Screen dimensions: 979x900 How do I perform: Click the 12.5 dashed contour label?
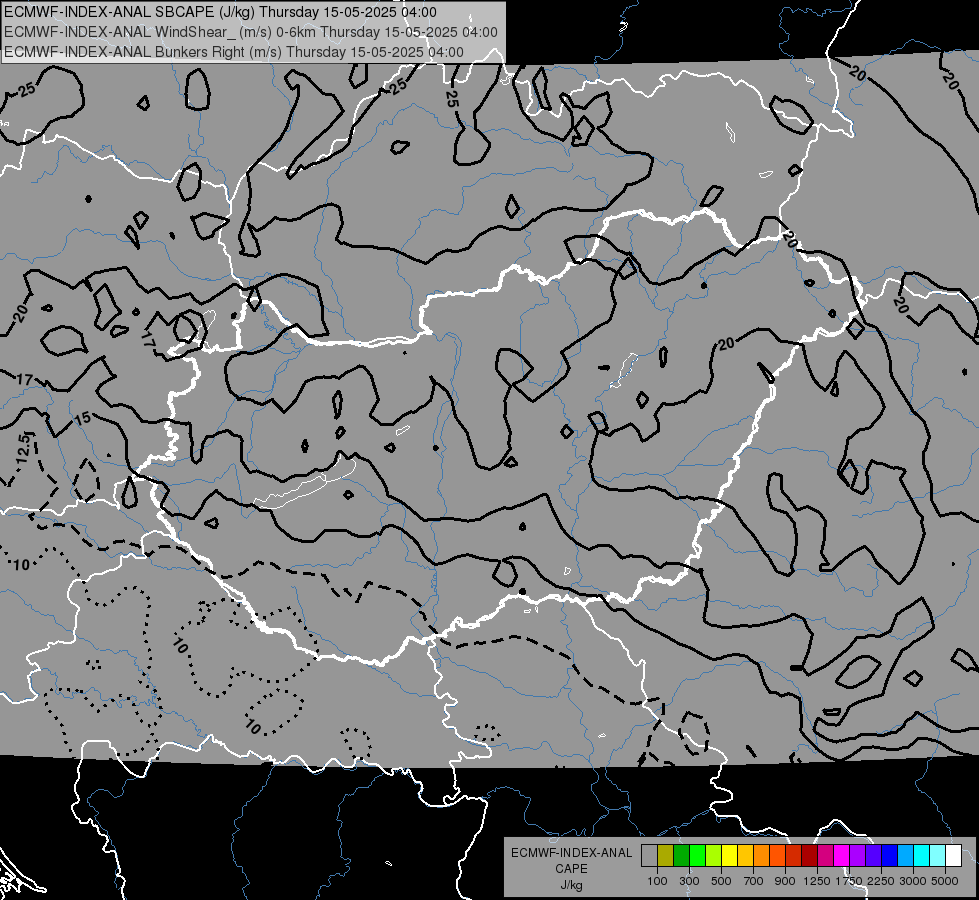pos(23,449)
